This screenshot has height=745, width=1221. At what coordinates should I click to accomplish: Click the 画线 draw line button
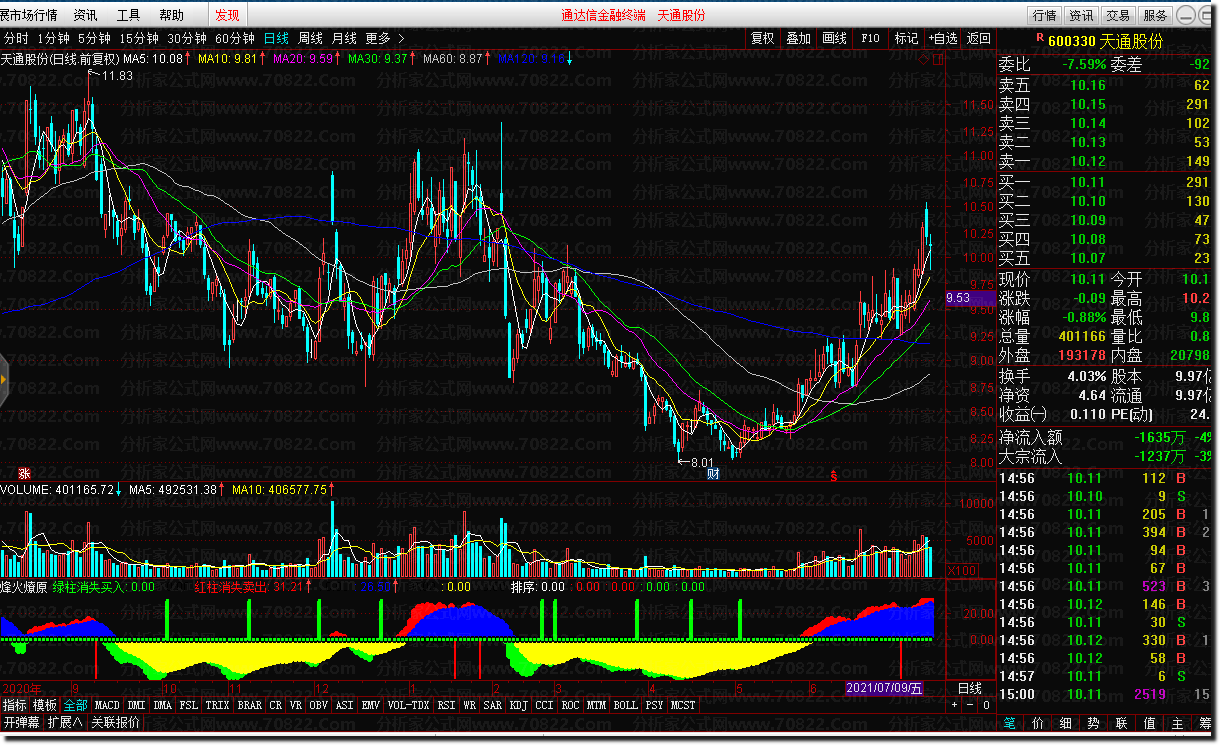[x=834, y=38]
